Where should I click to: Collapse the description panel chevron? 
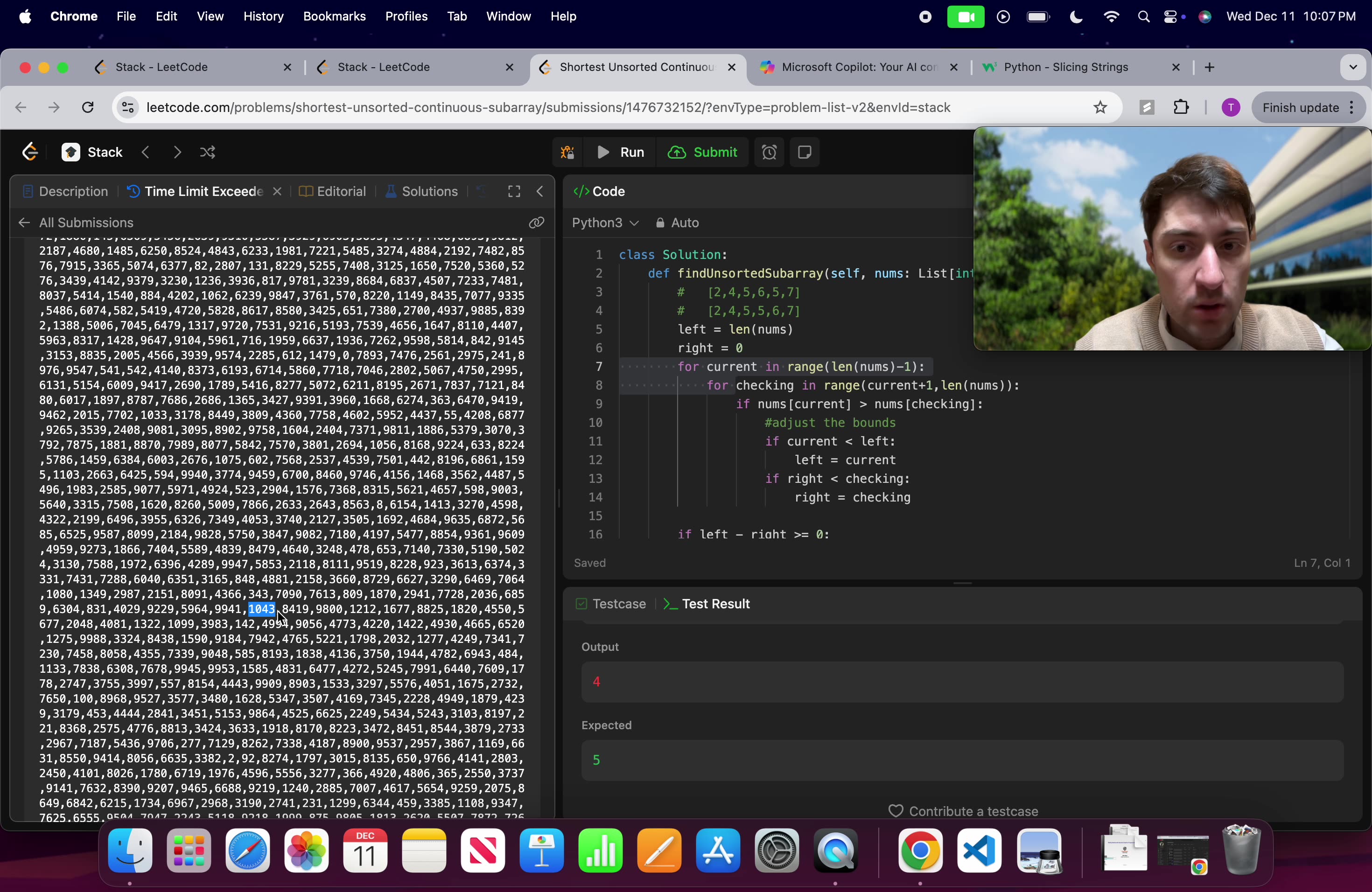coord(539,191)
